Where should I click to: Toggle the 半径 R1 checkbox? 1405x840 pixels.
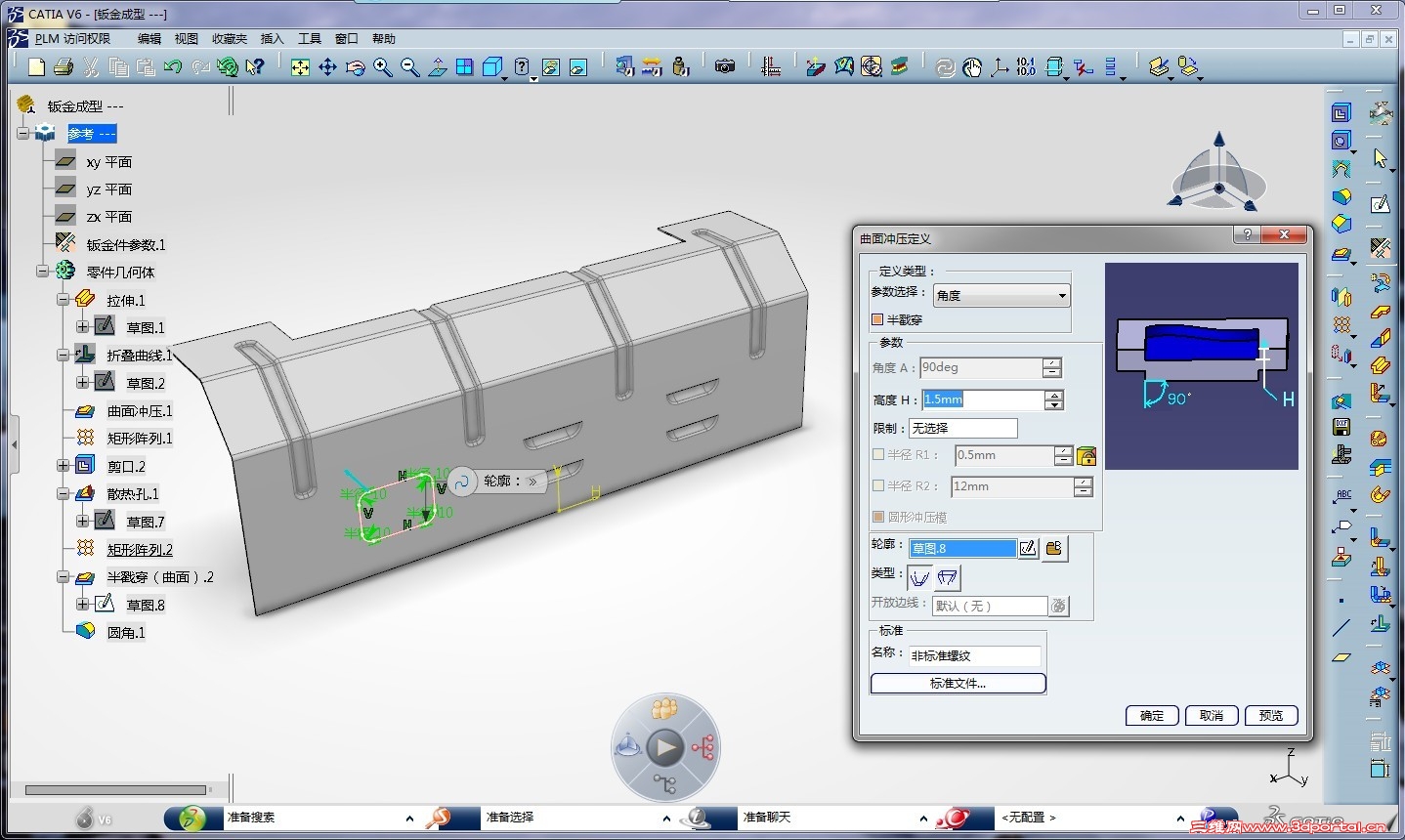click(x=877, y=455)
